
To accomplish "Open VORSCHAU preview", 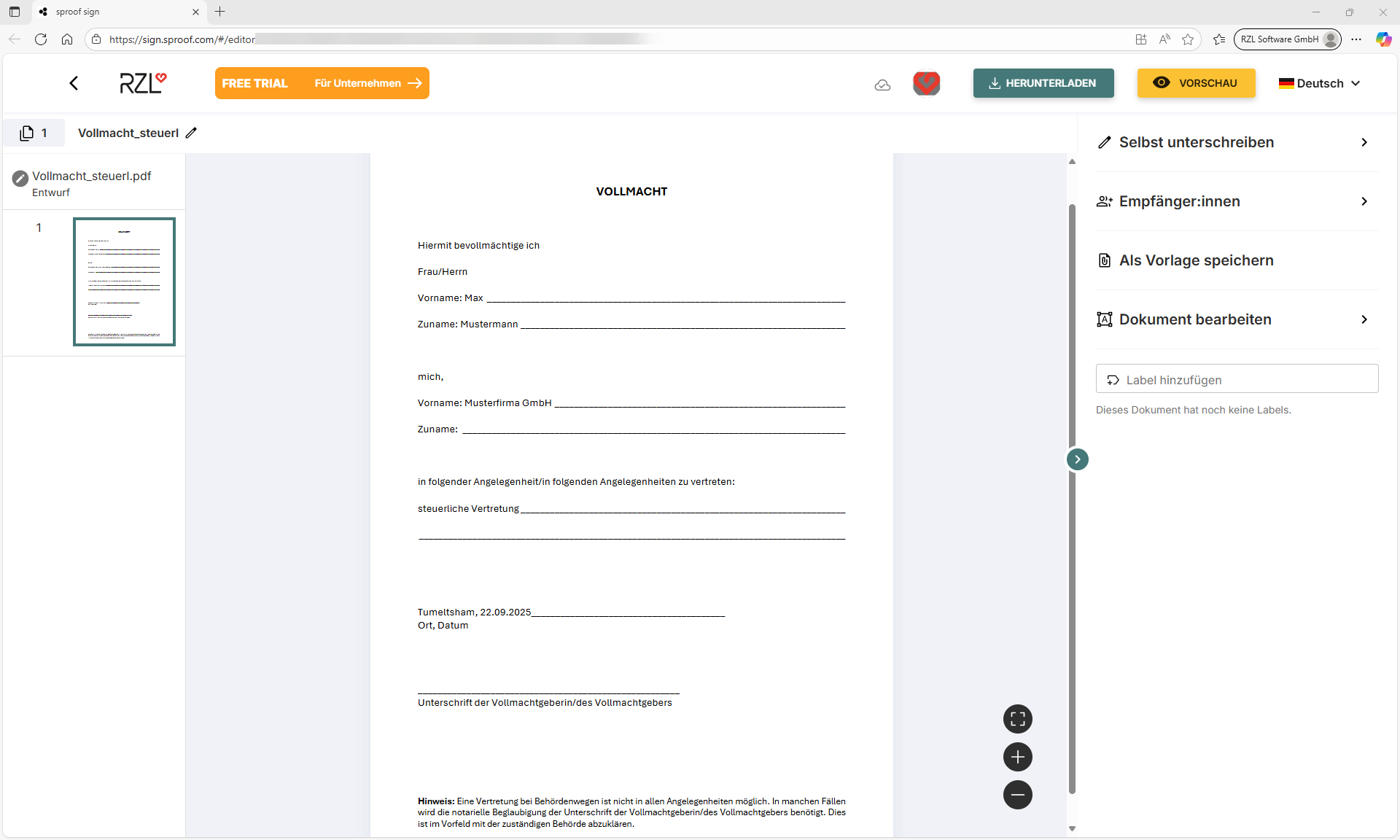I will (1196, 82).
